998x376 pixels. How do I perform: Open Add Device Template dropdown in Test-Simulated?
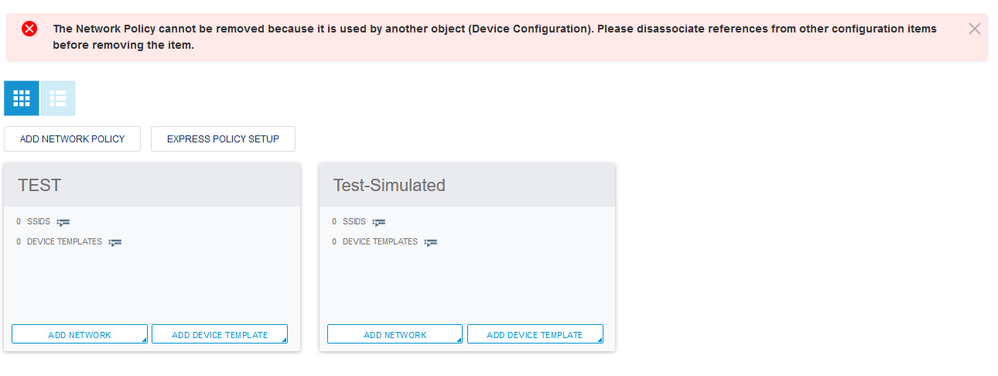pyautogui.click(x=535, y=335)
